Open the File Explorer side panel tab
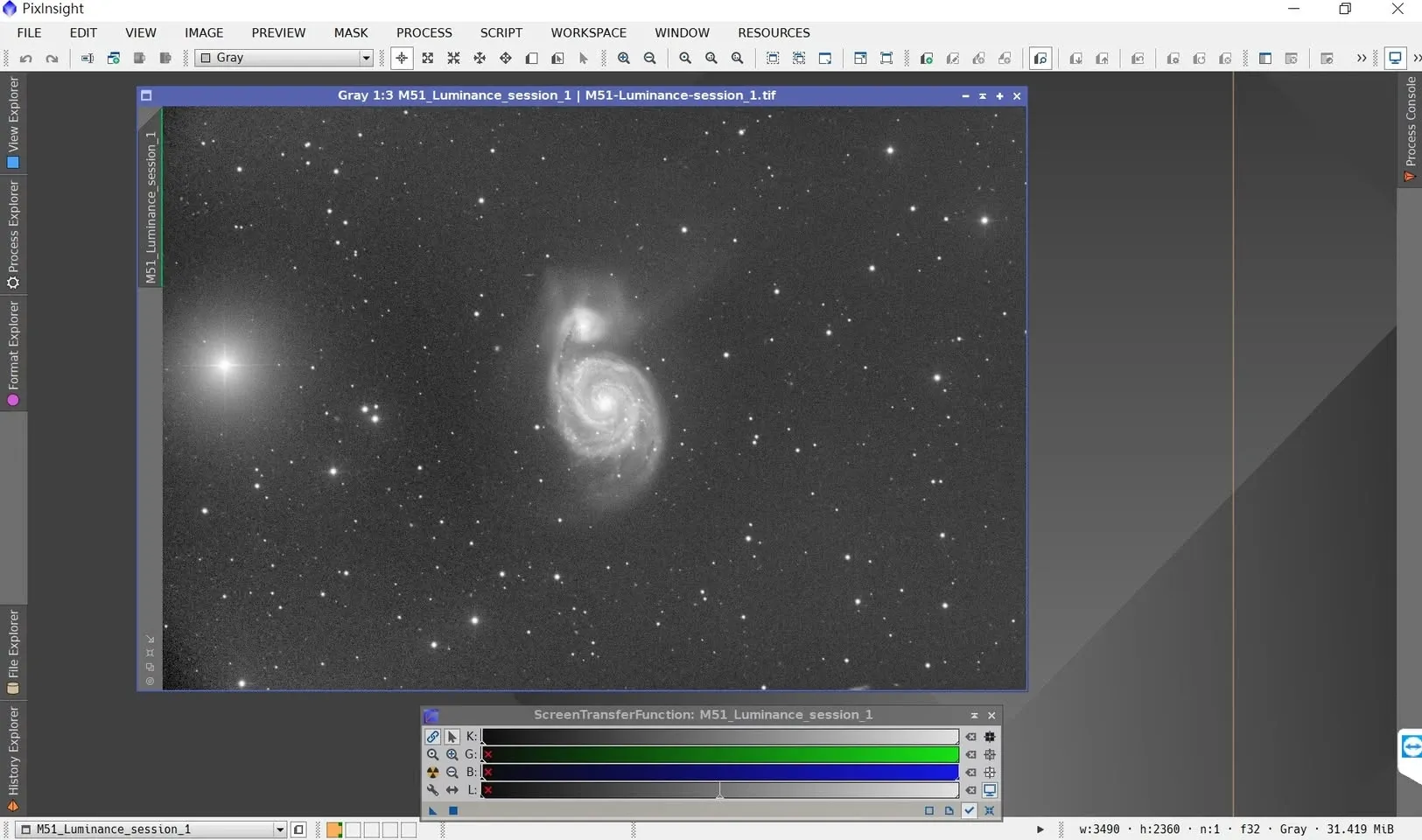 point(13,653)
